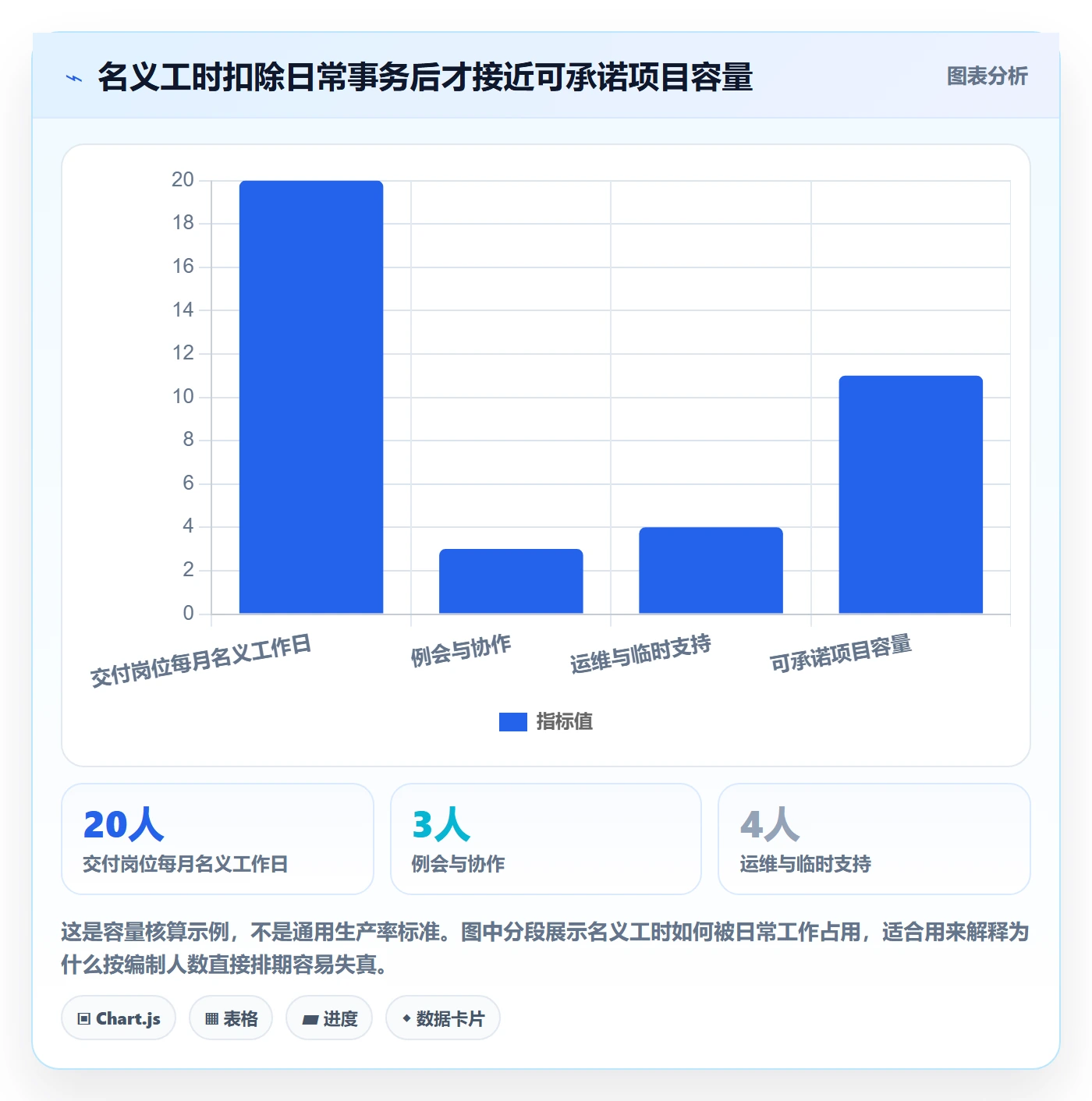Click the grid icon in 表格 tag
Image resolution: width=1092 pixels, height=1101 pixels.
(211, 1018)
